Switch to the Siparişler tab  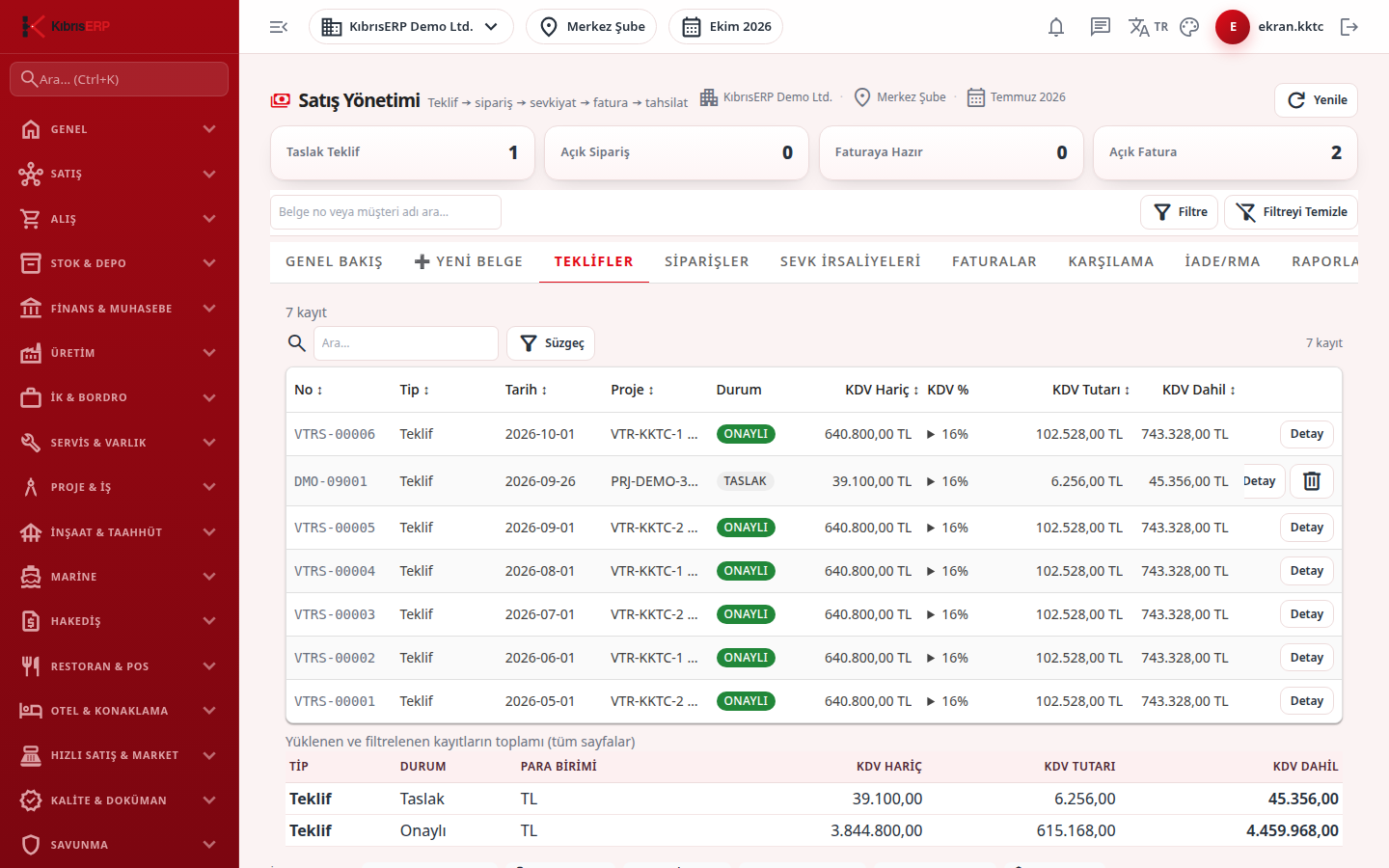pos(707,261)
